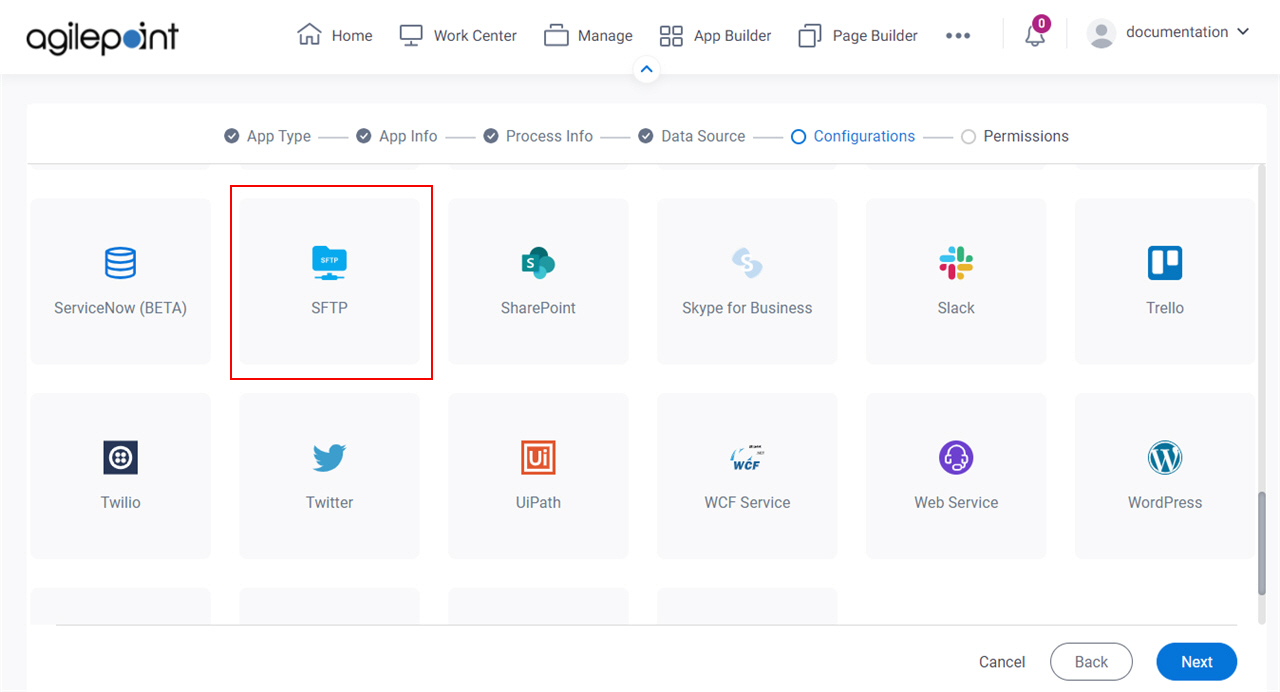Screen dimensions: 1280x692
Task: Choose the UiPath icon
Action: point(538,457)
